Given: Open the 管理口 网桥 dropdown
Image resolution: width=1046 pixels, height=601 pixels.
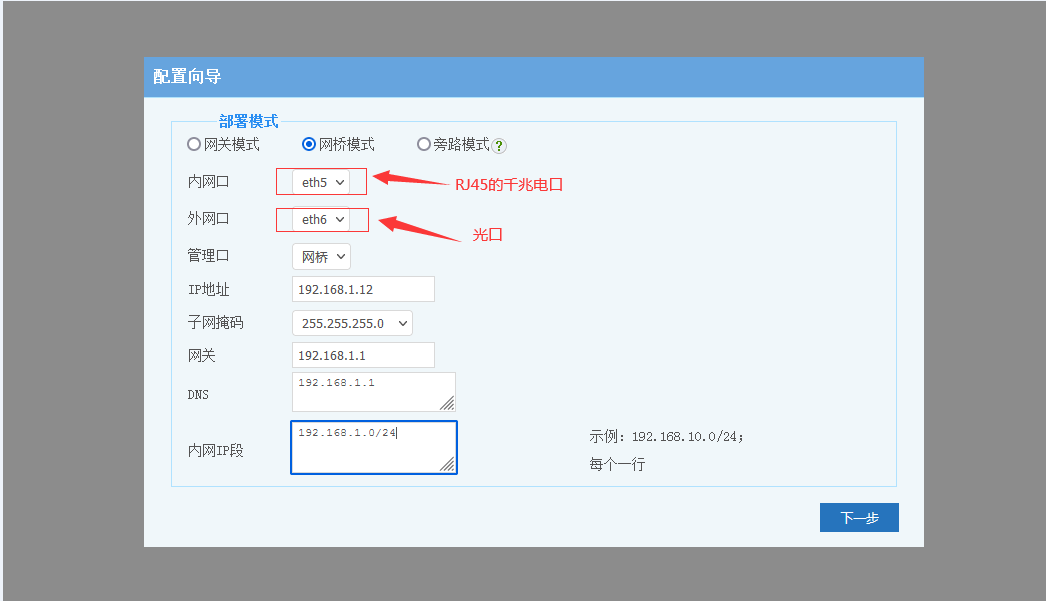Looking at the screenshot, I should 321,257.
